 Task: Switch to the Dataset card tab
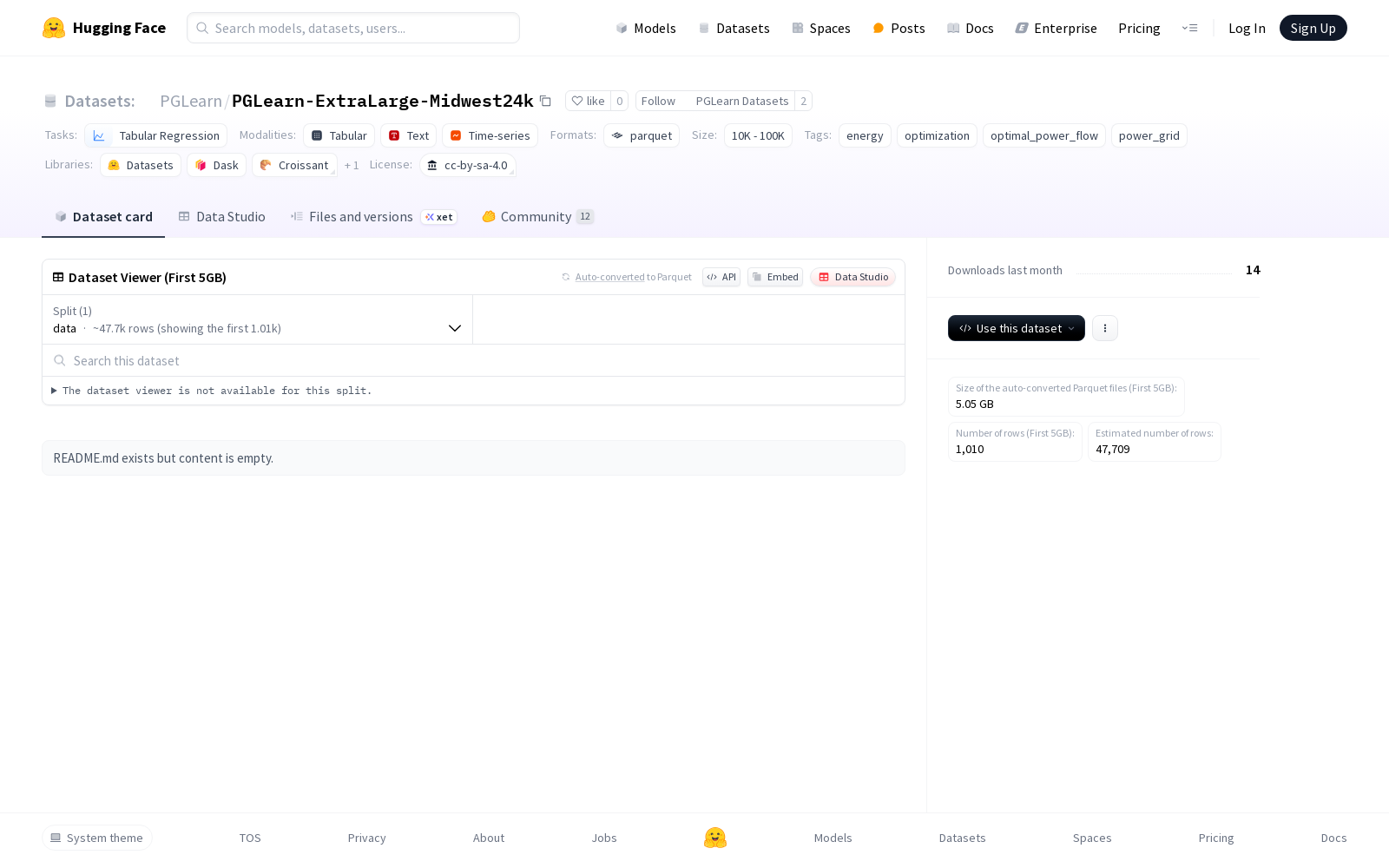[103, 217]
